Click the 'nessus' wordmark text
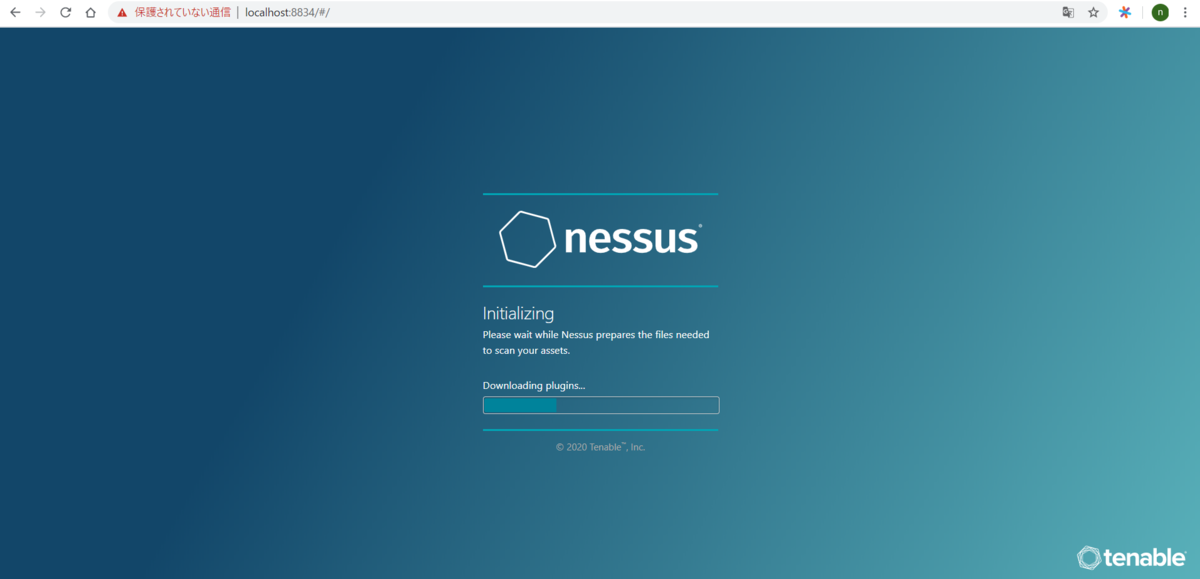Image resolution: width=1200 pixels, height=579 pixels. (x=632, y=240)
